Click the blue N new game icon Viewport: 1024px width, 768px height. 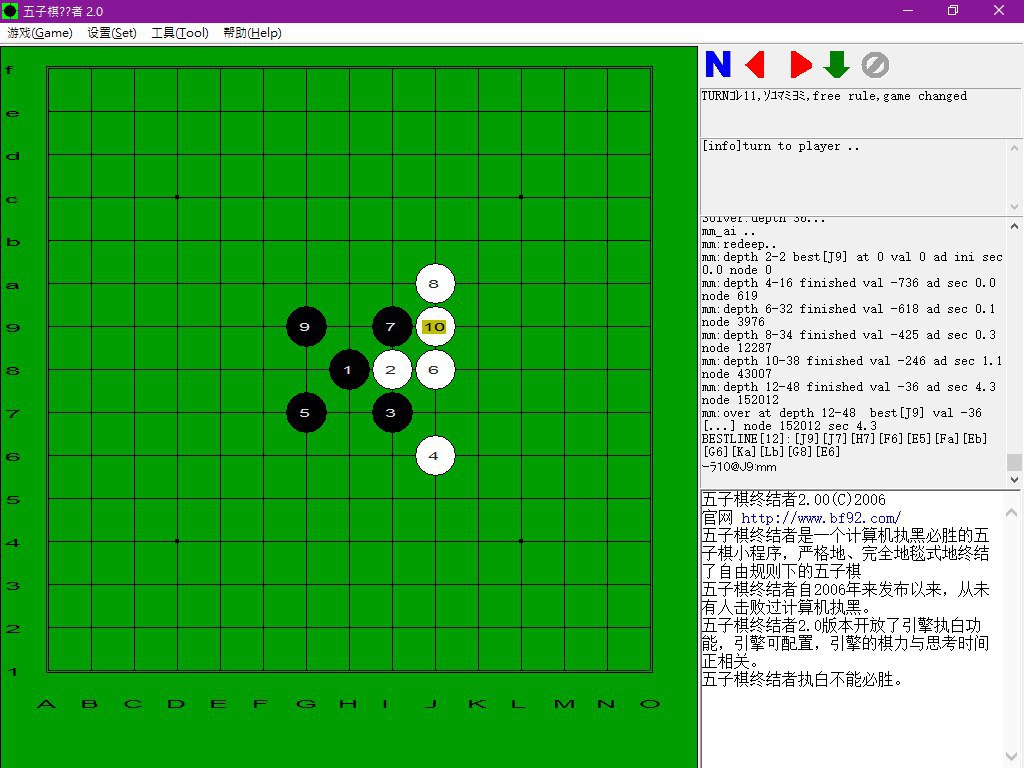(718, 65)
